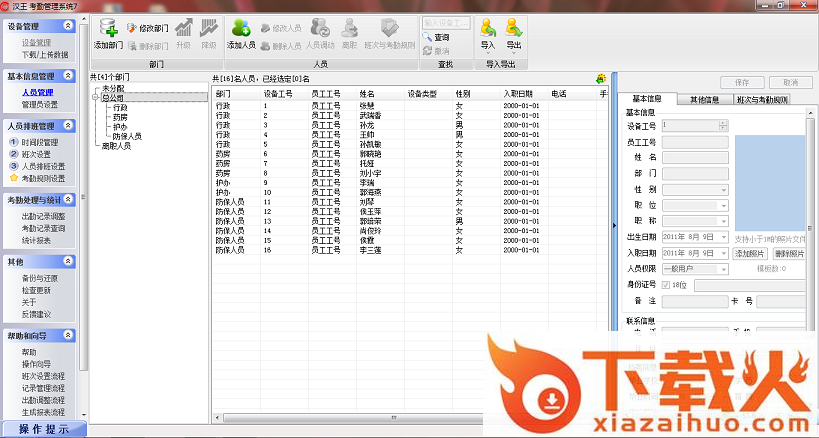Click the 导出 export icon
This screenshot has width=819, height=438.
[513, 28]
